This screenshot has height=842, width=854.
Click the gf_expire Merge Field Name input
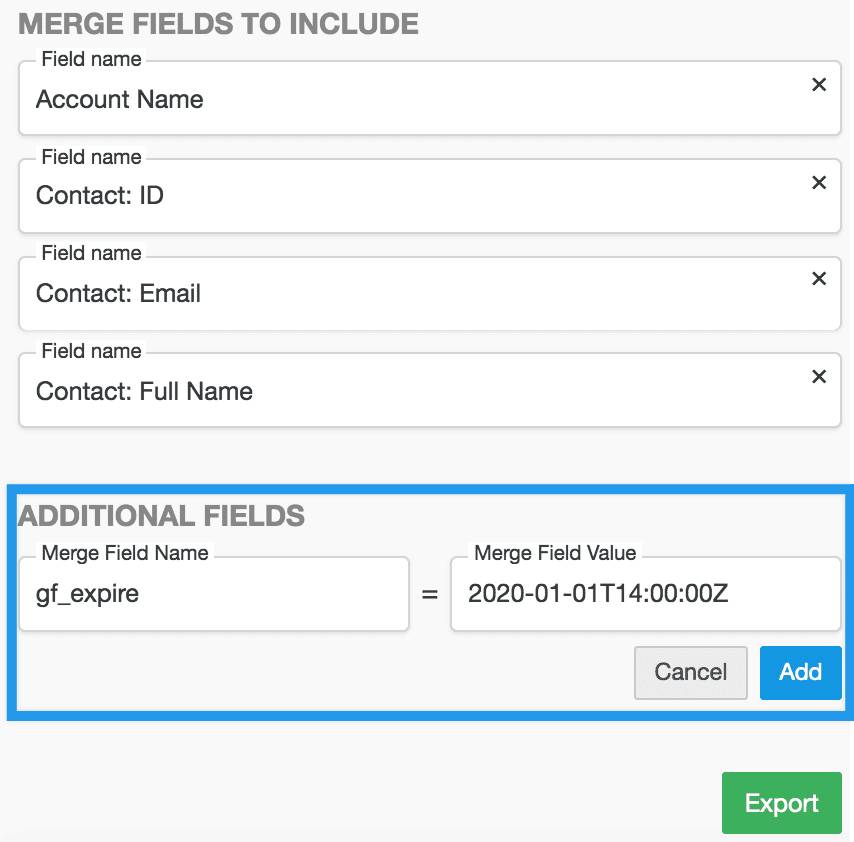point(214,594)
